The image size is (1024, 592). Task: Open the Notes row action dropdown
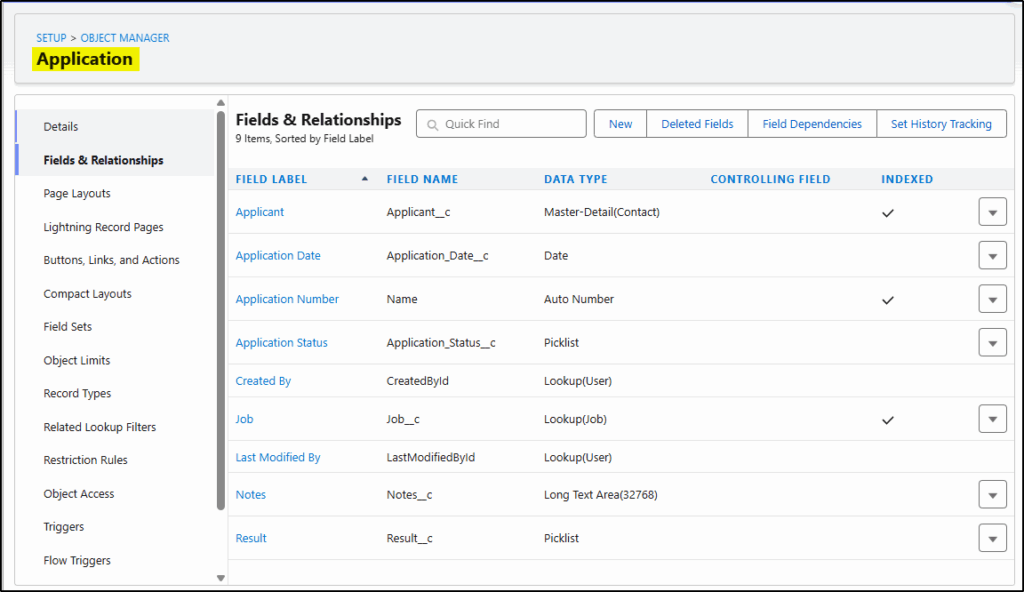992,495
